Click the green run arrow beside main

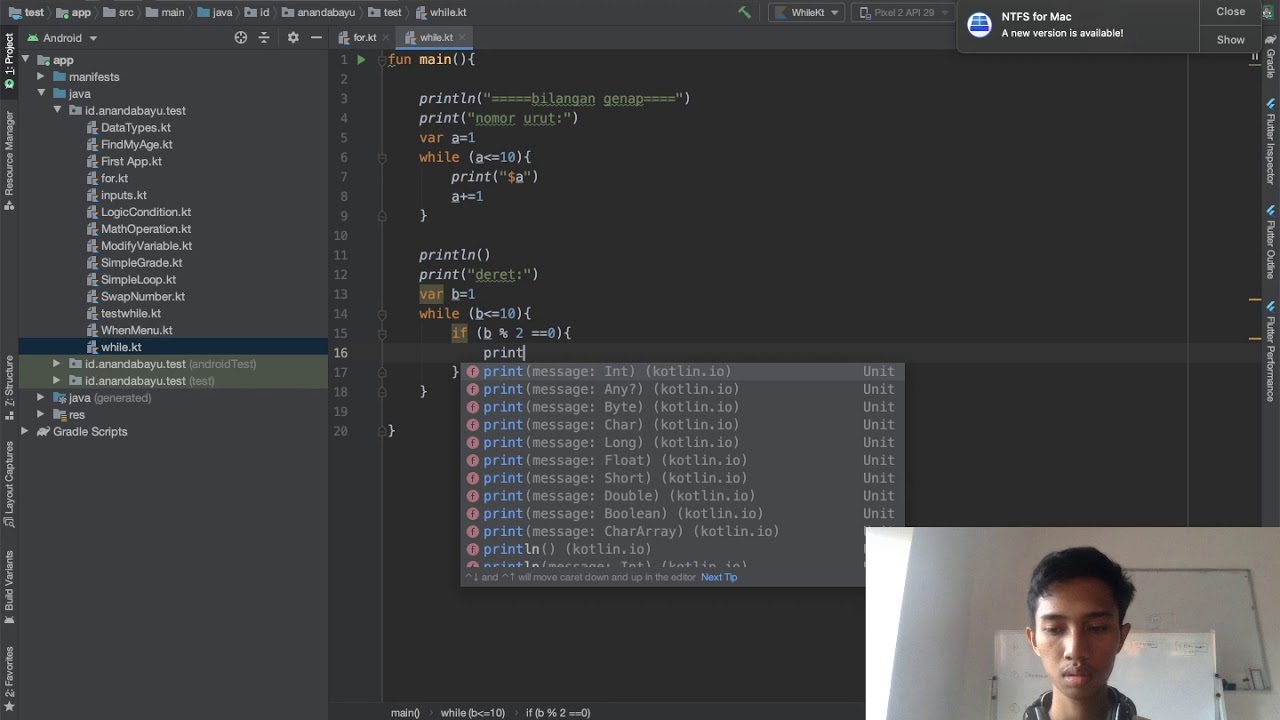tap(361, 60)
